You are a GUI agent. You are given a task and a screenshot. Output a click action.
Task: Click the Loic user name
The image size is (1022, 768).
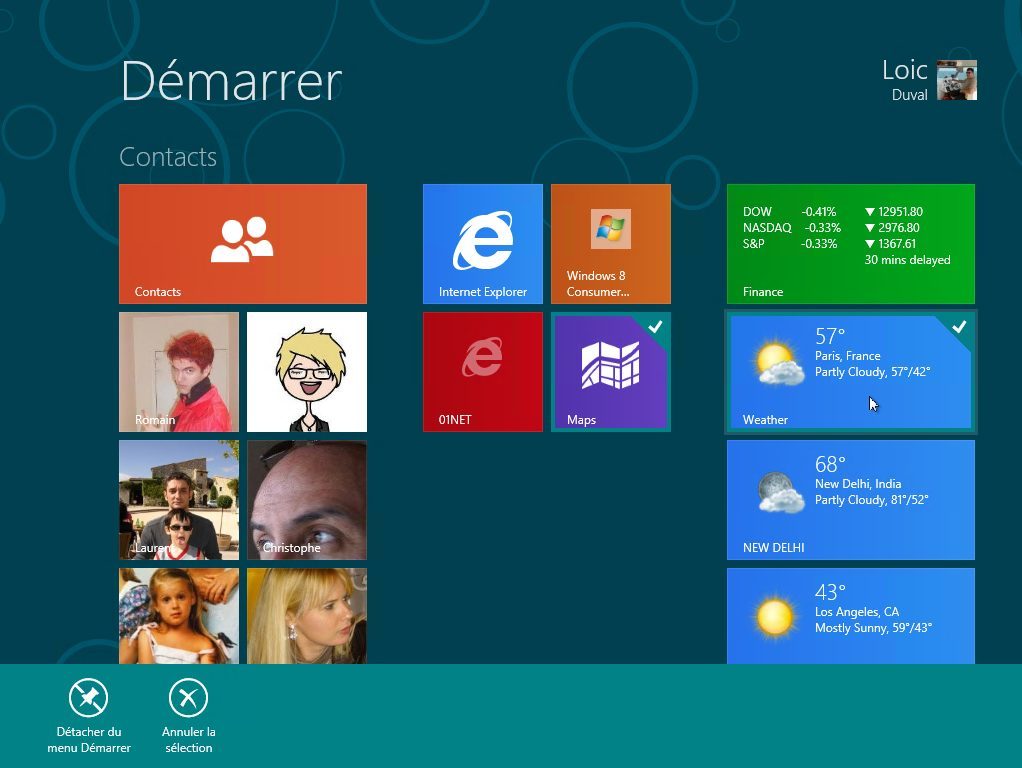tap(904, 70)
